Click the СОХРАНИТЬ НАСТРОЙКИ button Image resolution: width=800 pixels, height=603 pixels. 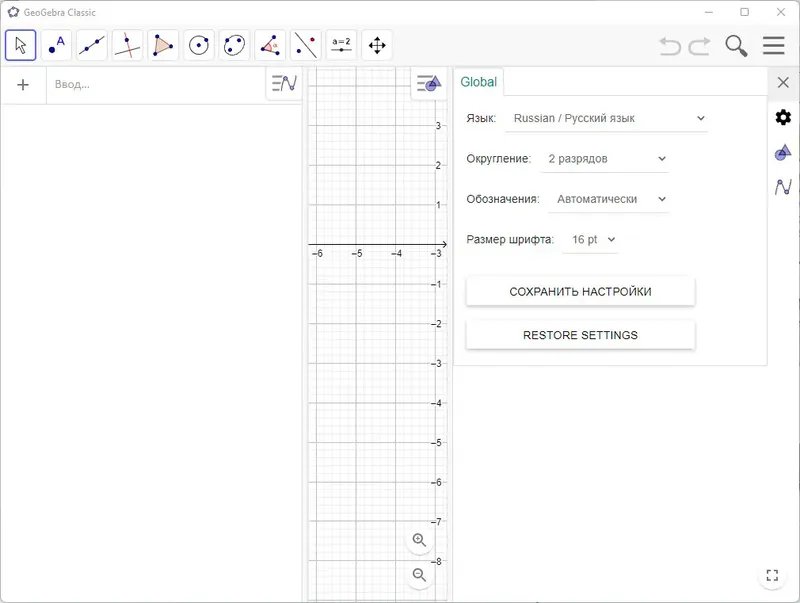click(x=580, y=292)
